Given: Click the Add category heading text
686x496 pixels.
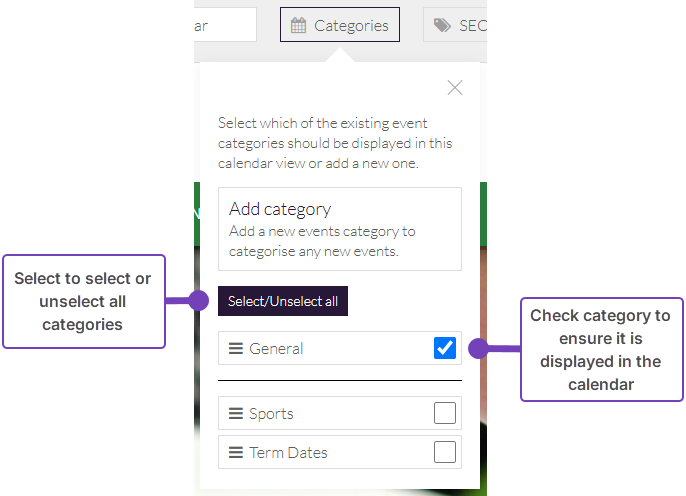Looking at the screenshot, I should click(280, 209).
